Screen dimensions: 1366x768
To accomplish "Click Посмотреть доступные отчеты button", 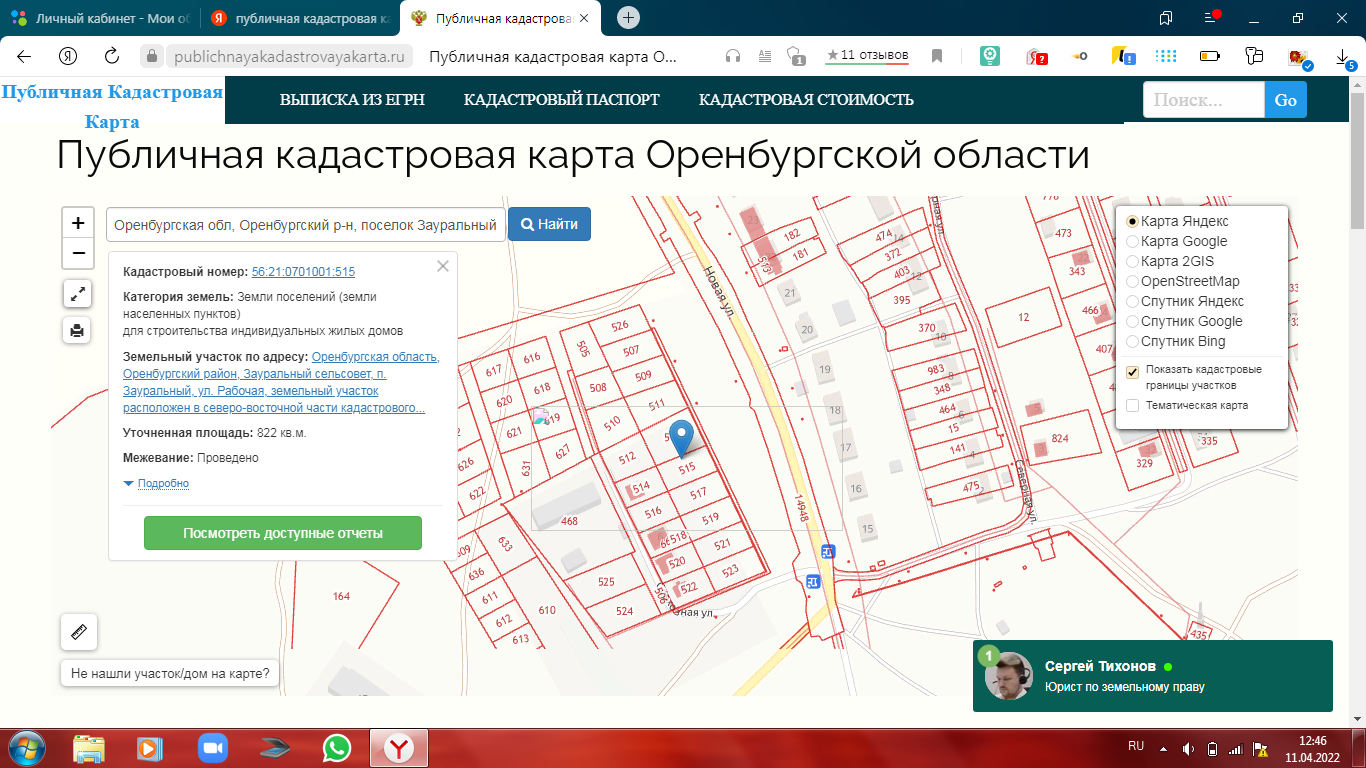I will tap(282, 533).
